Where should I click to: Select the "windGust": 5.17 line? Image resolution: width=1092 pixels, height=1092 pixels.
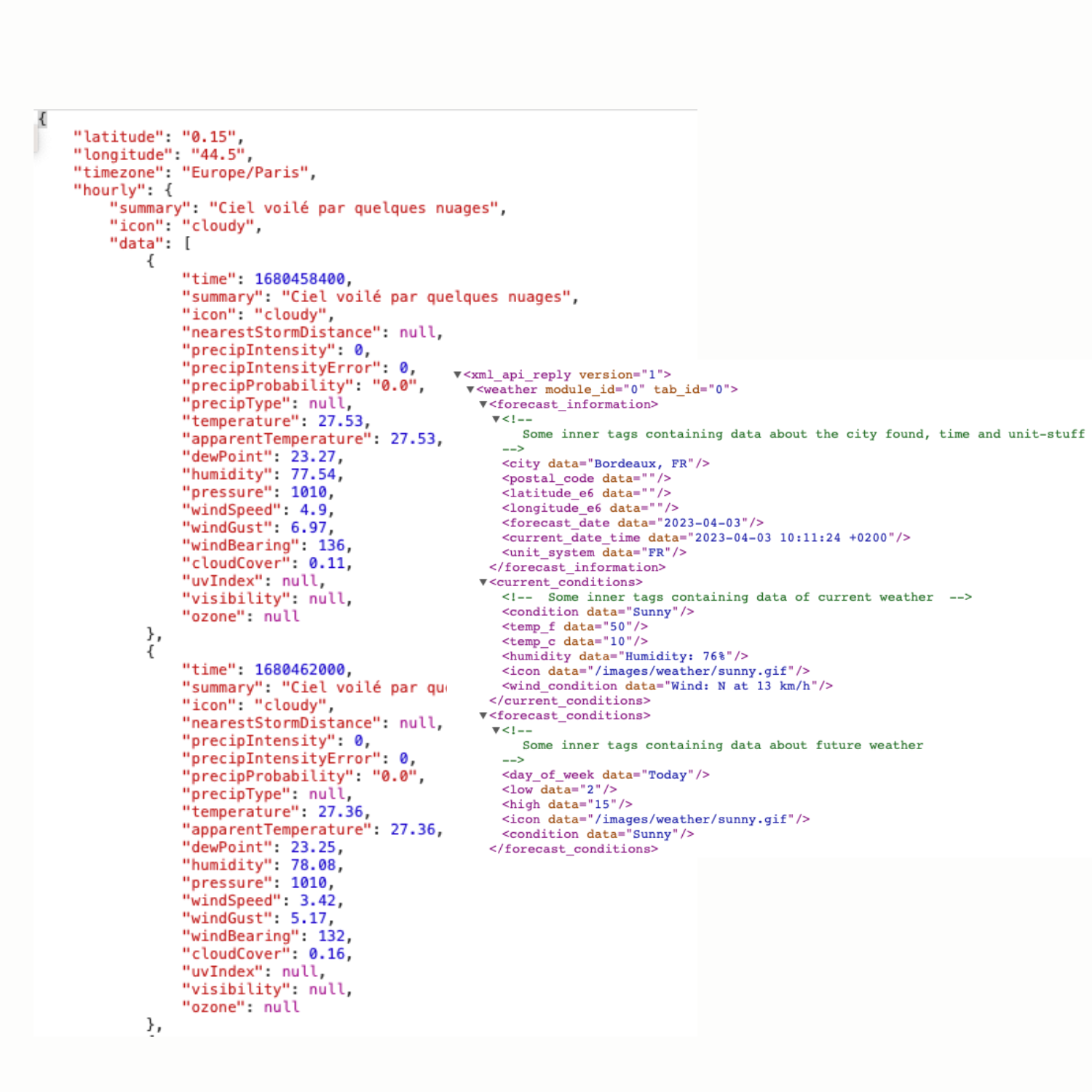coord(258,918)
